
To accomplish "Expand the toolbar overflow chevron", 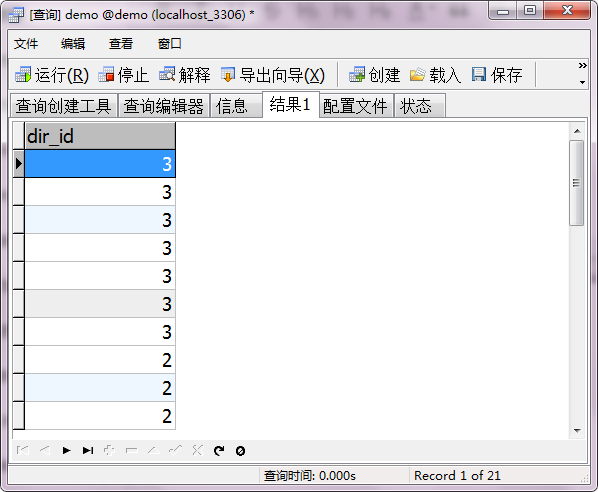I will 582,66.
